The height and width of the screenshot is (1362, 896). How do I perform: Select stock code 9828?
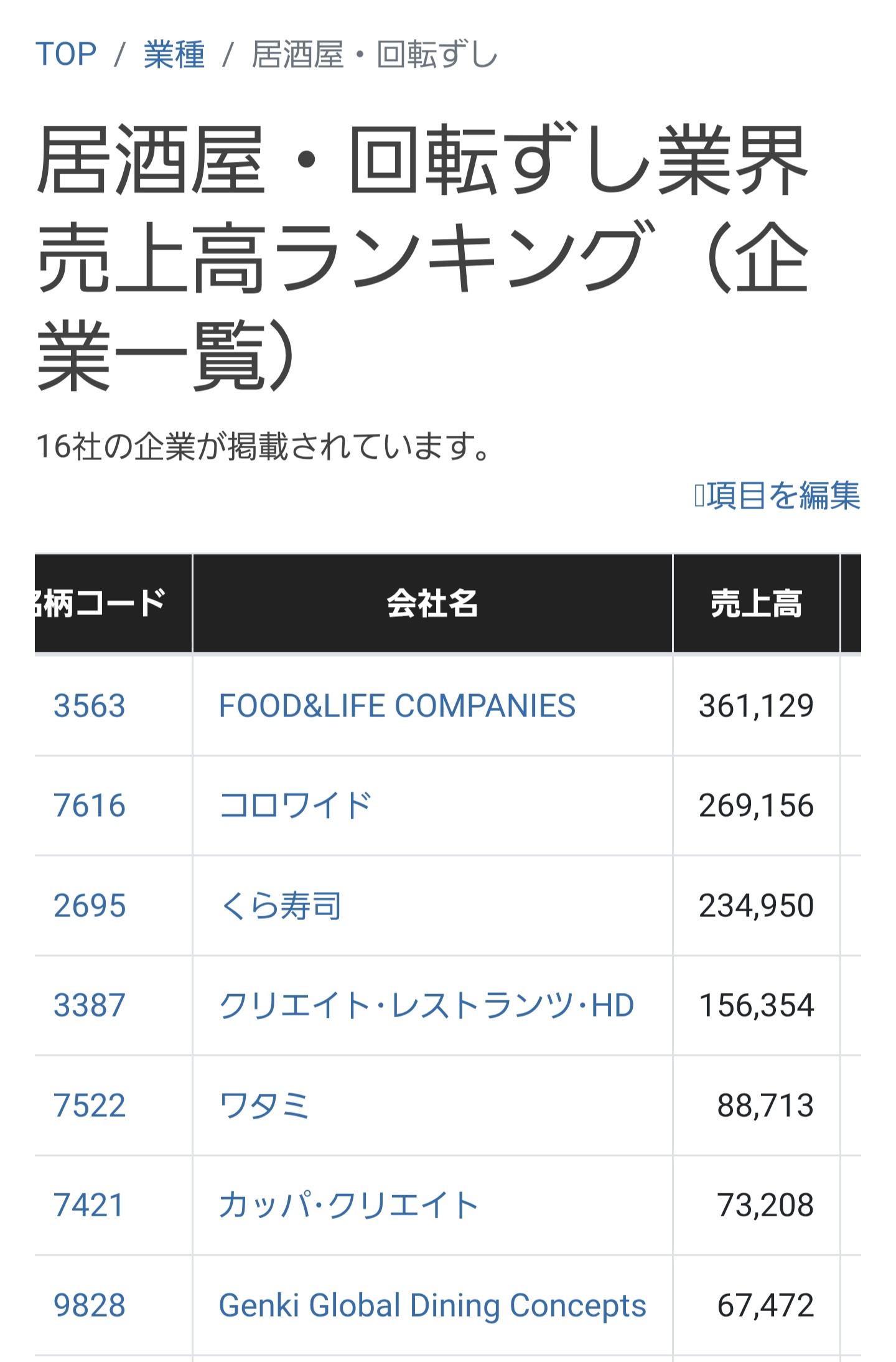[90, 1305]
